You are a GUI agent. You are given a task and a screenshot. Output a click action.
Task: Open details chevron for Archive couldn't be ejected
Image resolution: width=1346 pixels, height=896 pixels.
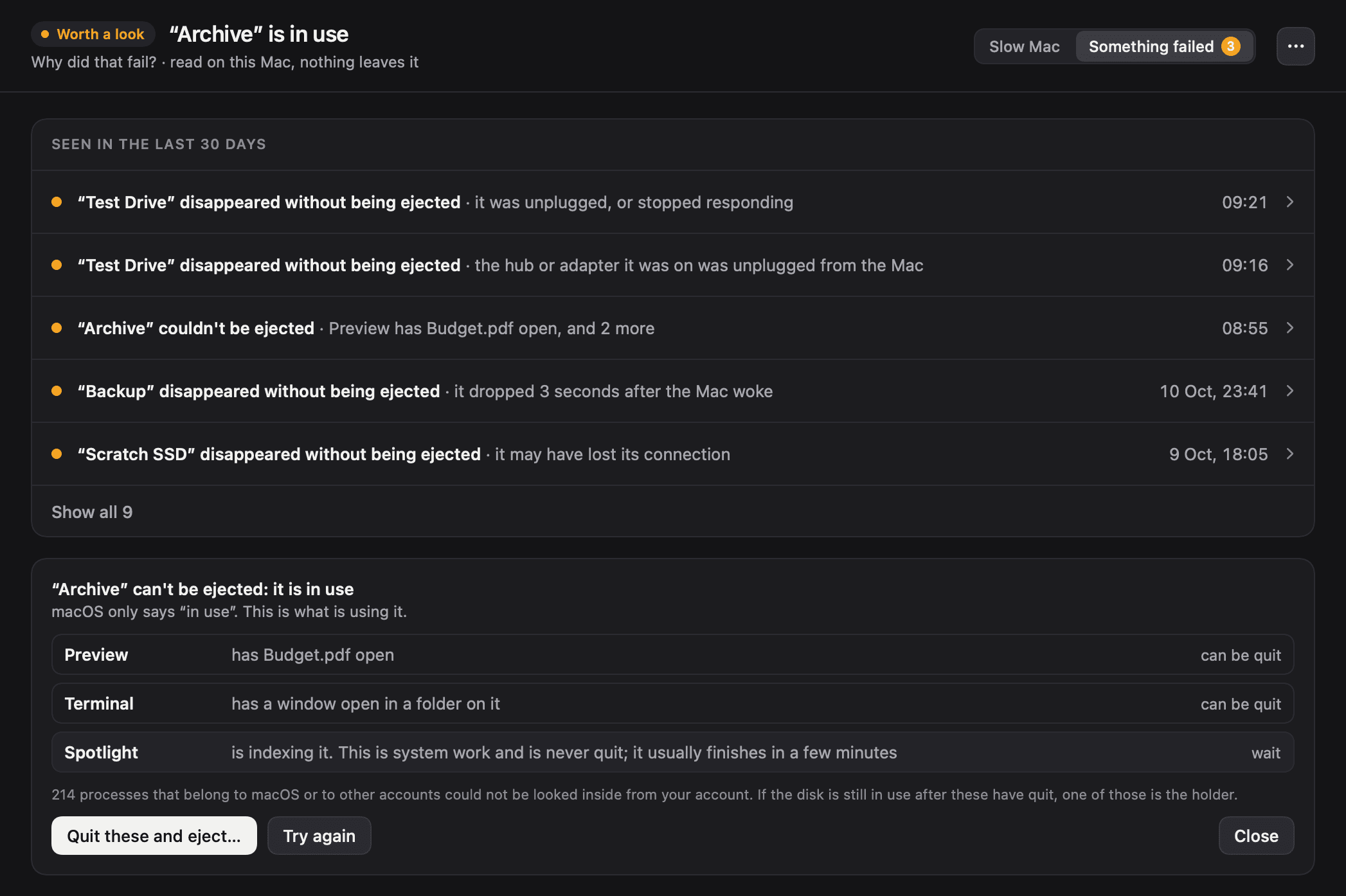(1289, 328)
